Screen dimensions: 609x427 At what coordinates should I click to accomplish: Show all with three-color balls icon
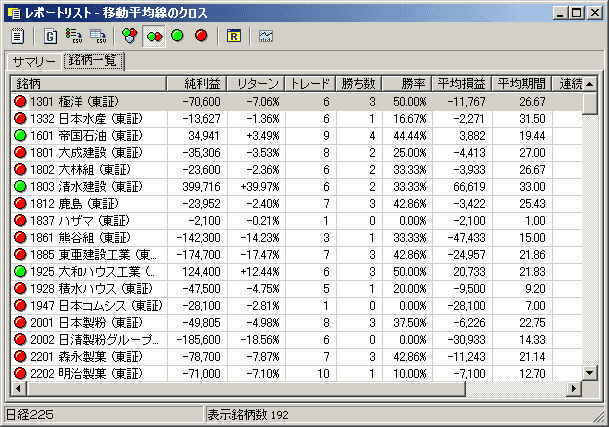(130, 36)
